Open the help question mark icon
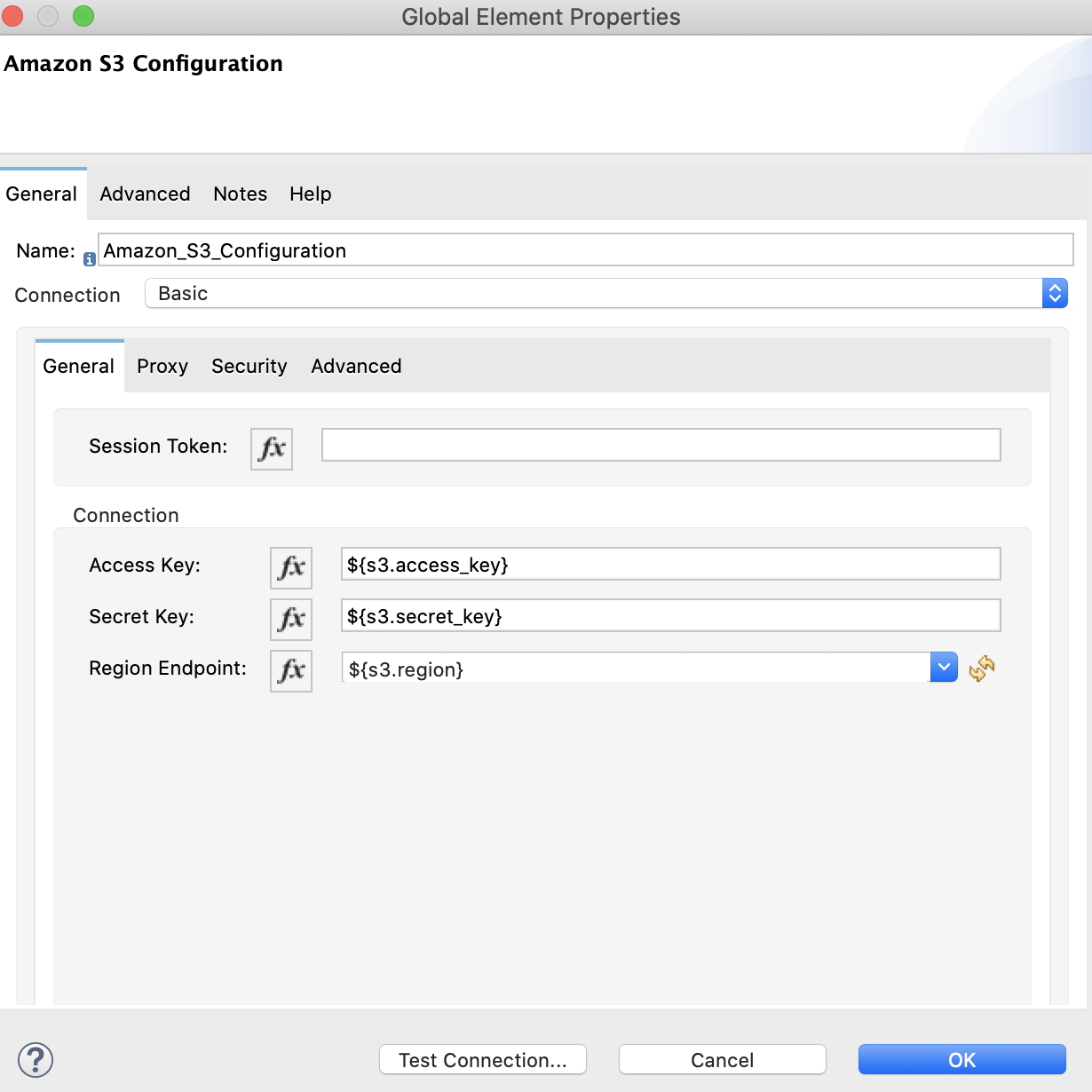Viewport: 1092px width, 1092px height. point(36,1060)
